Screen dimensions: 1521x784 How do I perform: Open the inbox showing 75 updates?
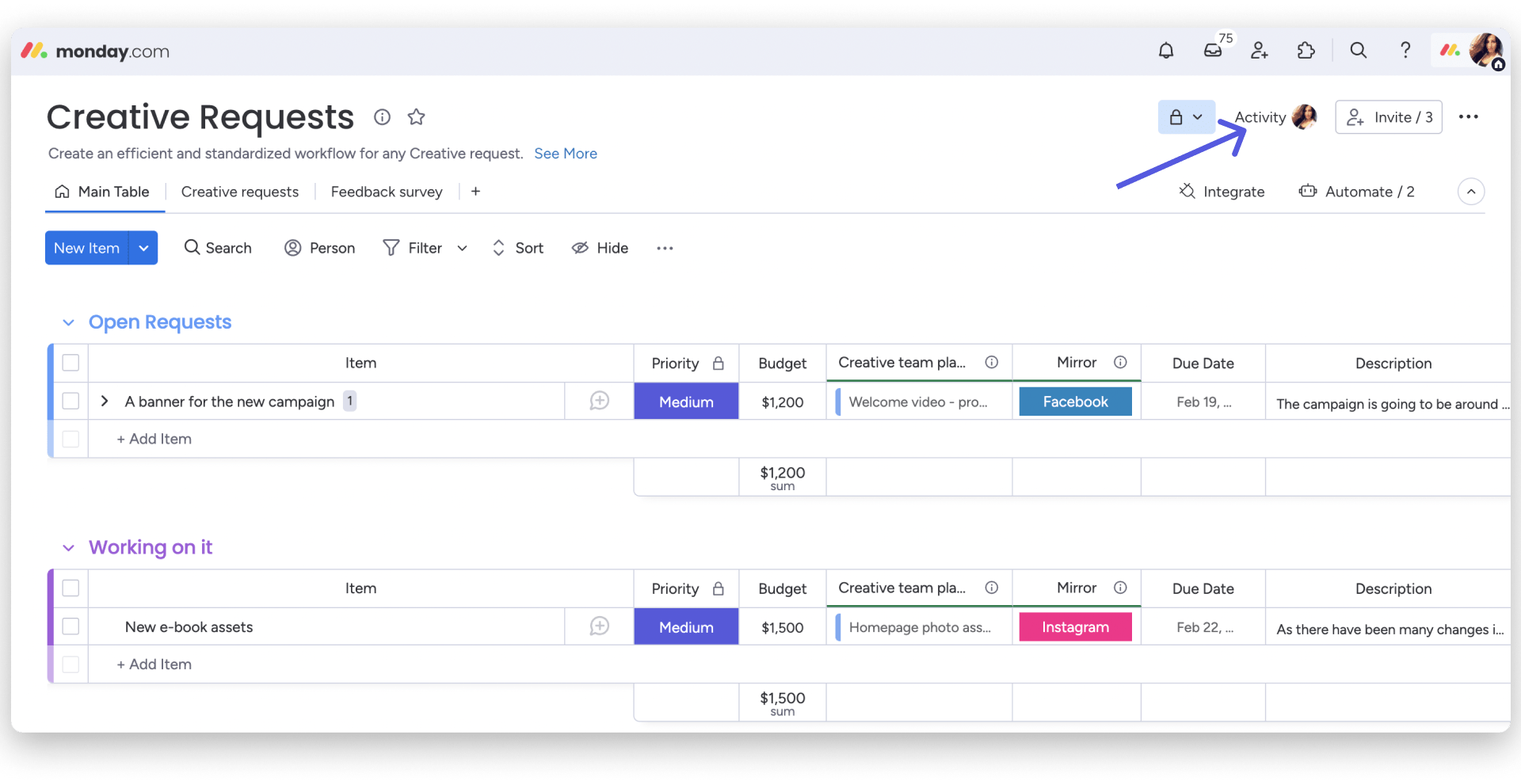[1212, 50]
